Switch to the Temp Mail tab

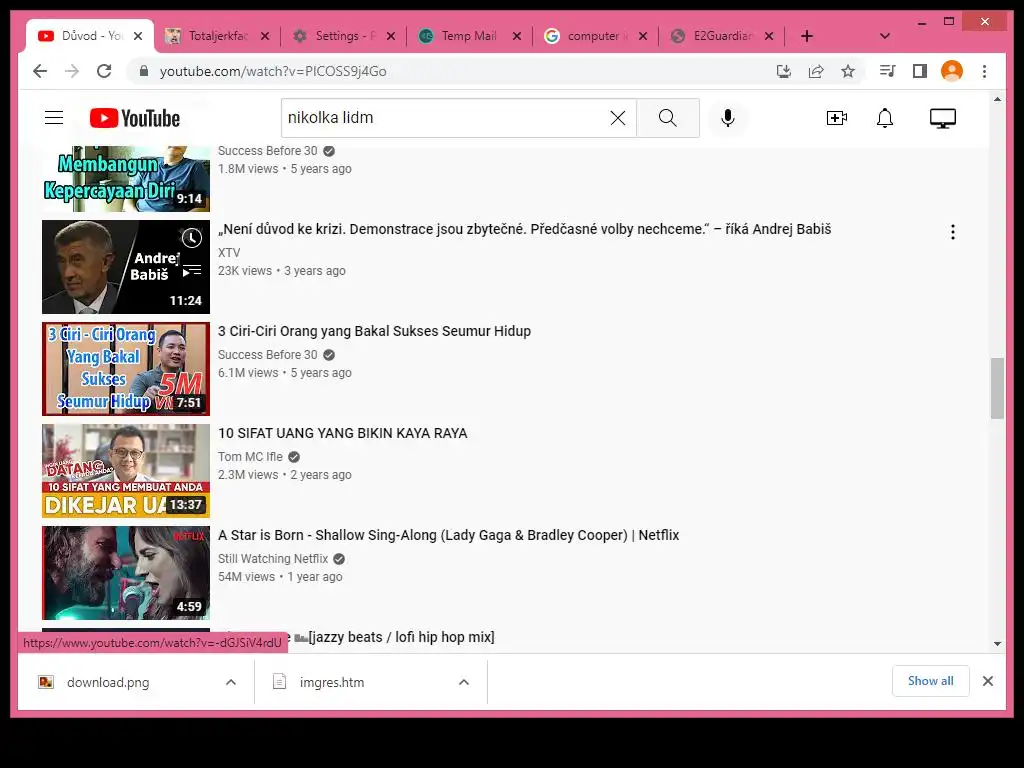click(470, 36)
